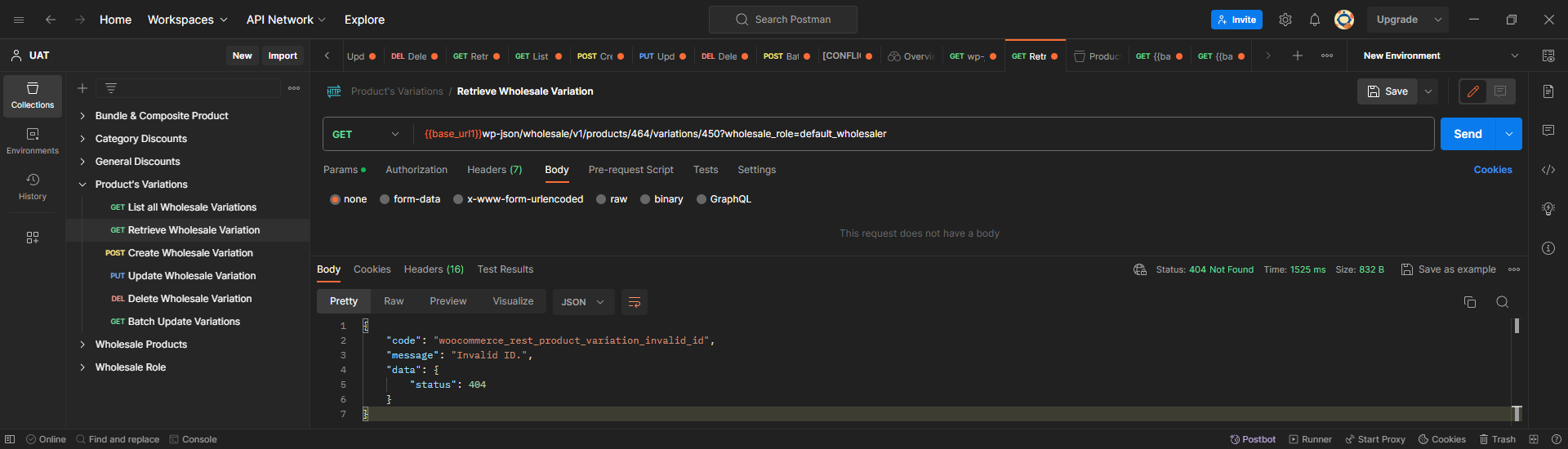
Task: Go forward with the right arrow
Action: pos(80,20)
